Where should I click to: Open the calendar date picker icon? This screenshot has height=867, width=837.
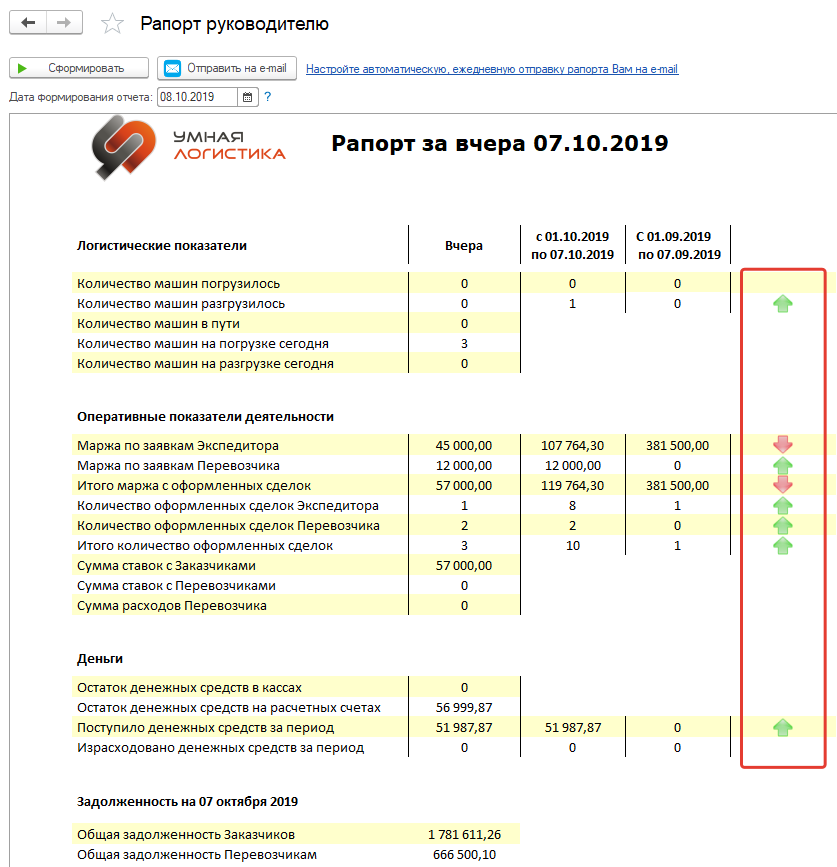248,97
